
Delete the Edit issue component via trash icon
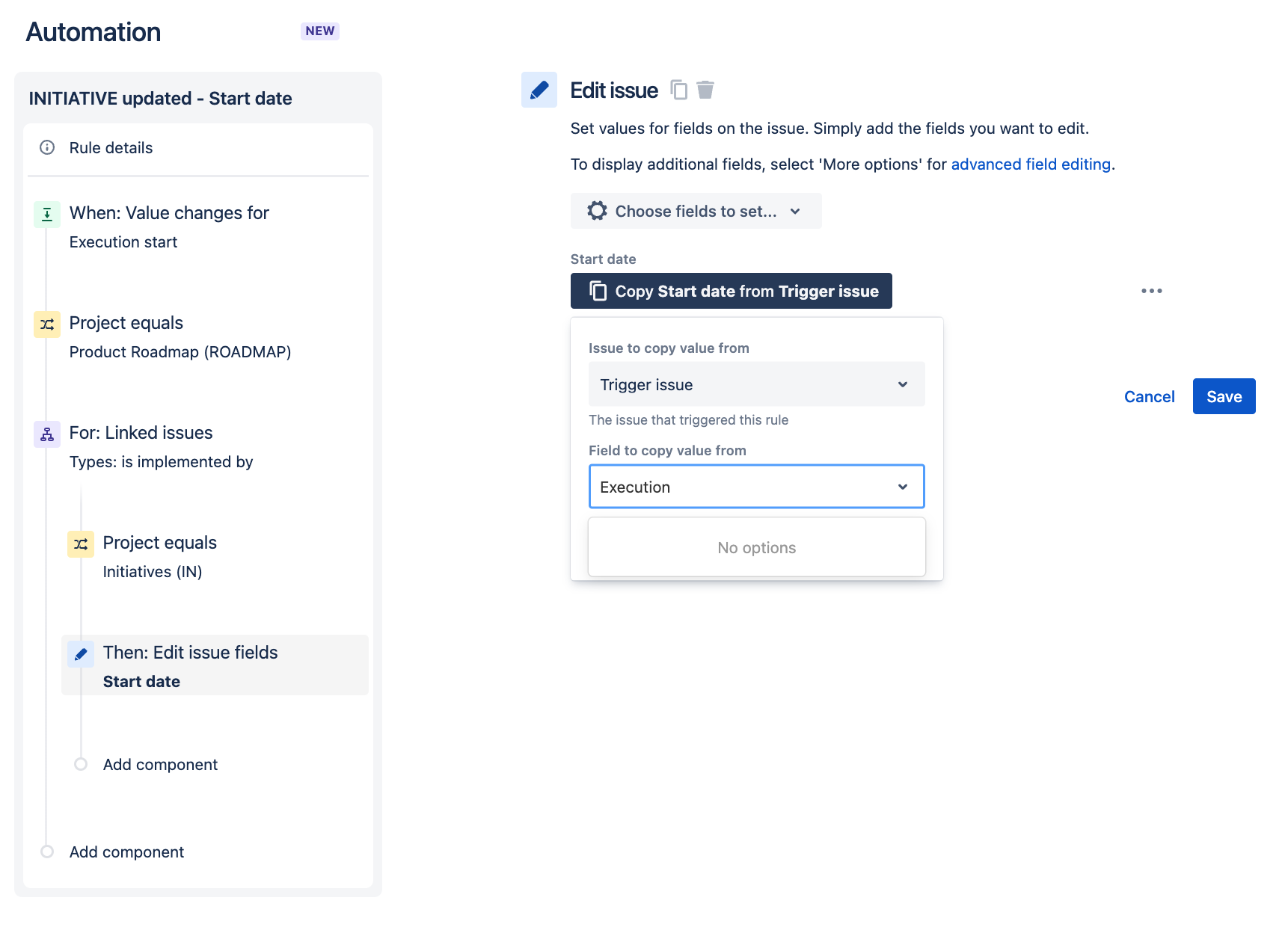pyautogui.click(x=705, y=90)
